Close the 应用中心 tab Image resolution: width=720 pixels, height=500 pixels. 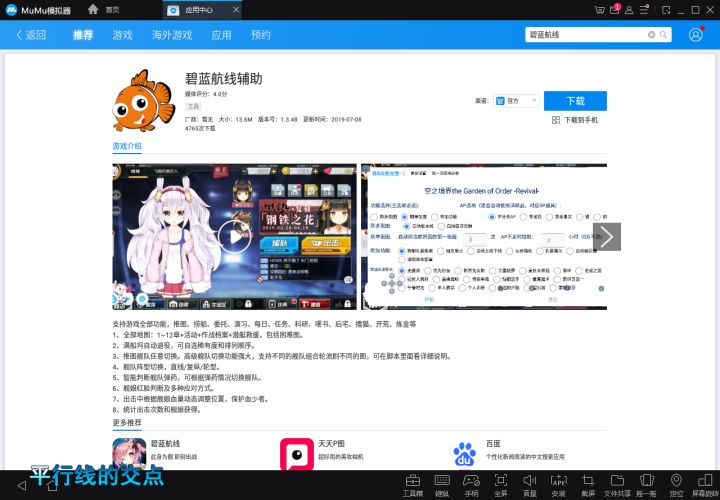pyautogui.click(x=236, y=10)
